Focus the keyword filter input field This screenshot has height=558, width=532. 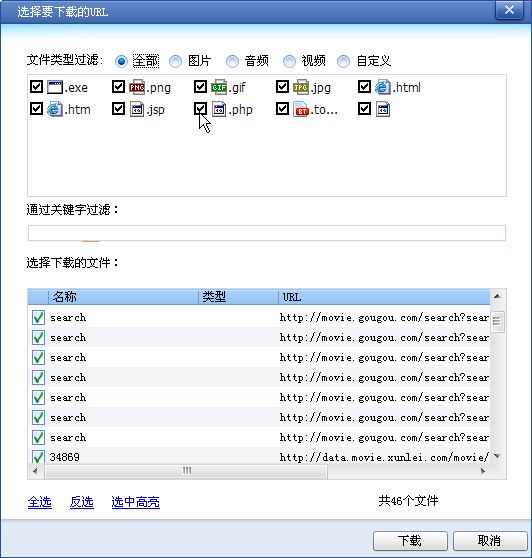(267, 233)
